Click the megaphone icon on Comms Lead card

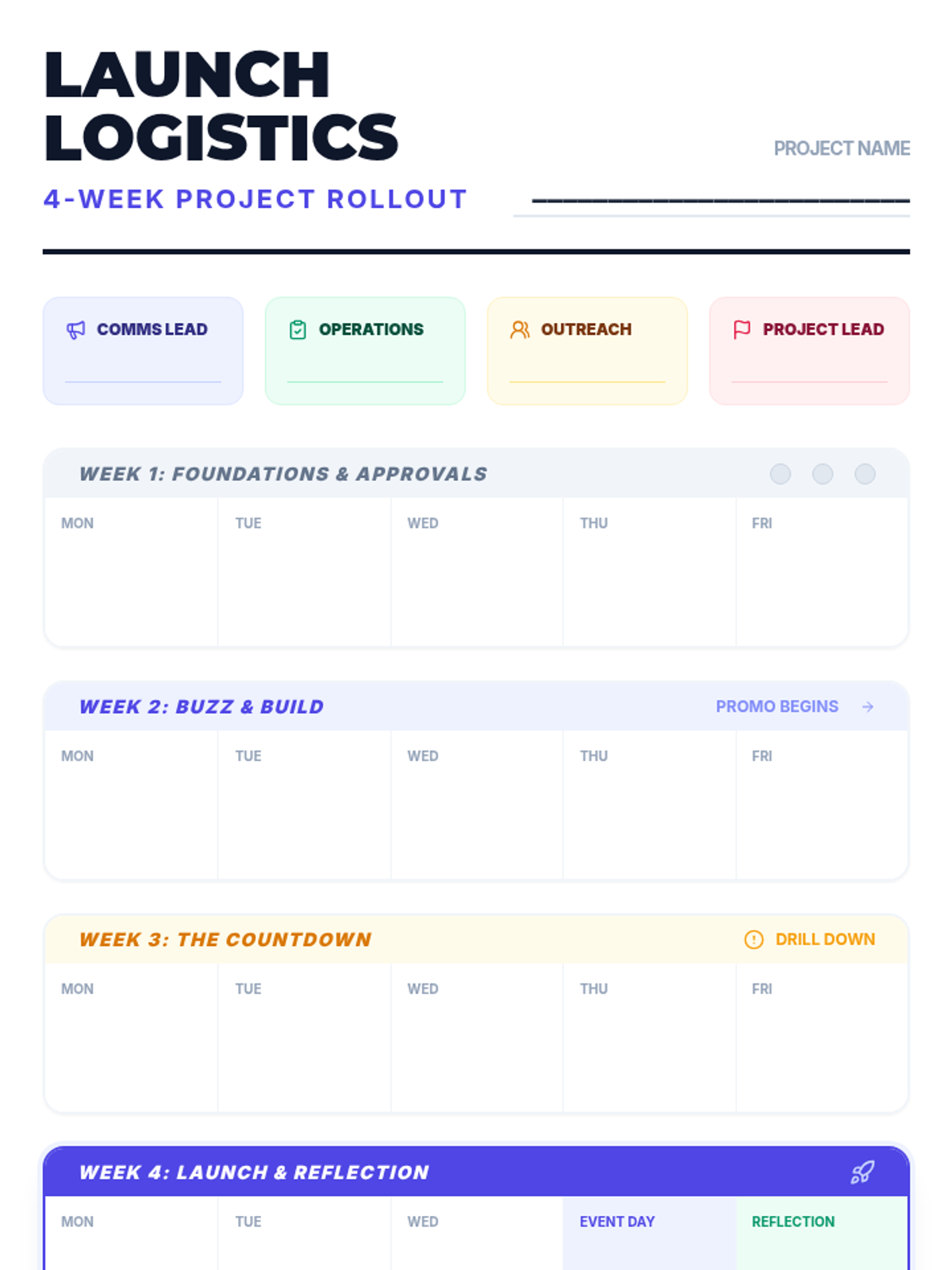(x=75, y=329)
